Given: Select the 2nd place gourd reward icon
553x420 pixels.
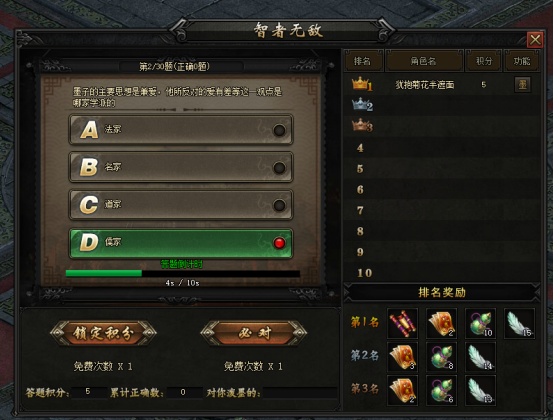Looking at the screenshot, I should pyautogui.click(x=441, y=357).
